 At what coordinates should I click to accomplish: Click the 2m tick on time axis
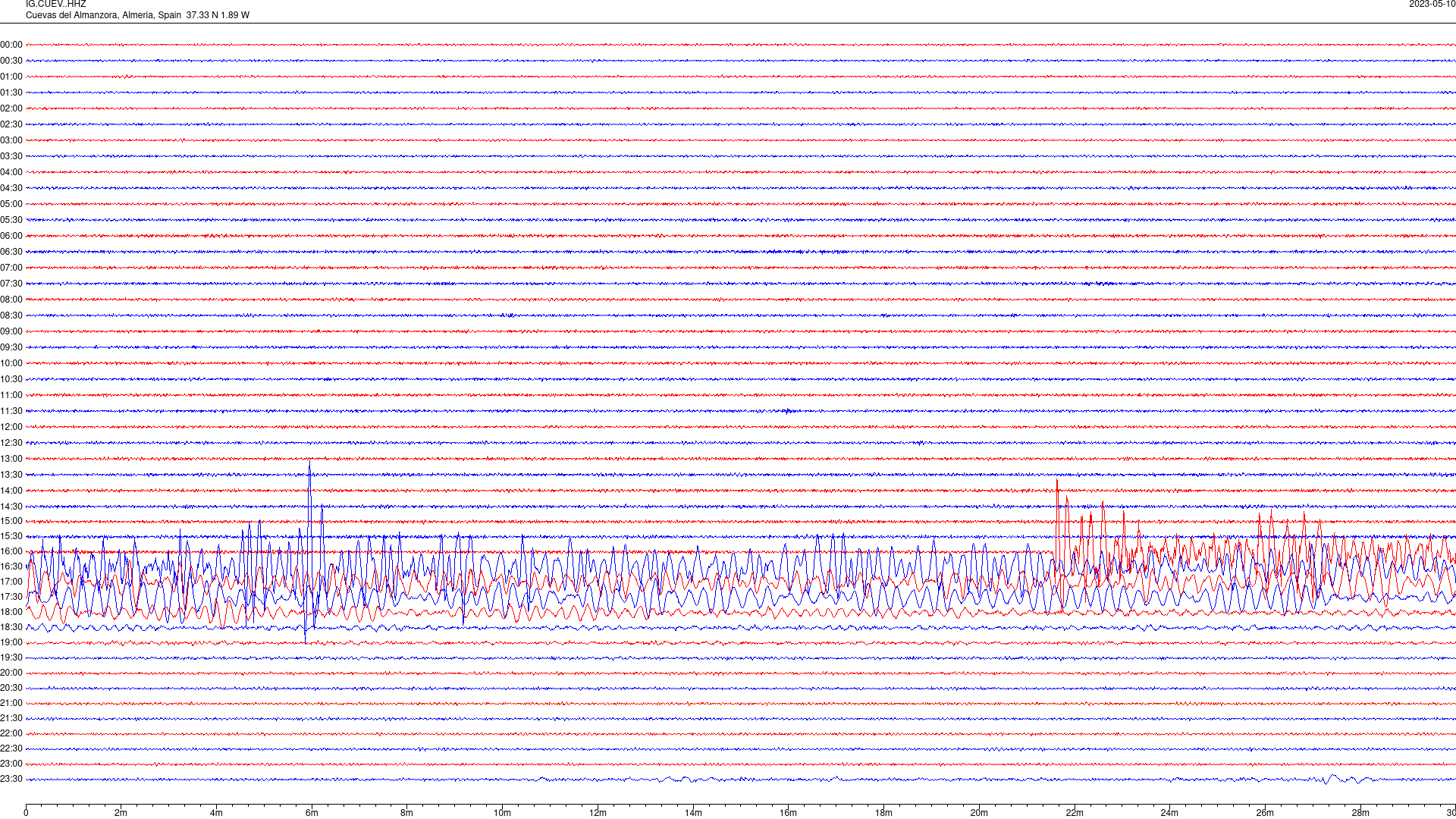click(x=121, y=813)
